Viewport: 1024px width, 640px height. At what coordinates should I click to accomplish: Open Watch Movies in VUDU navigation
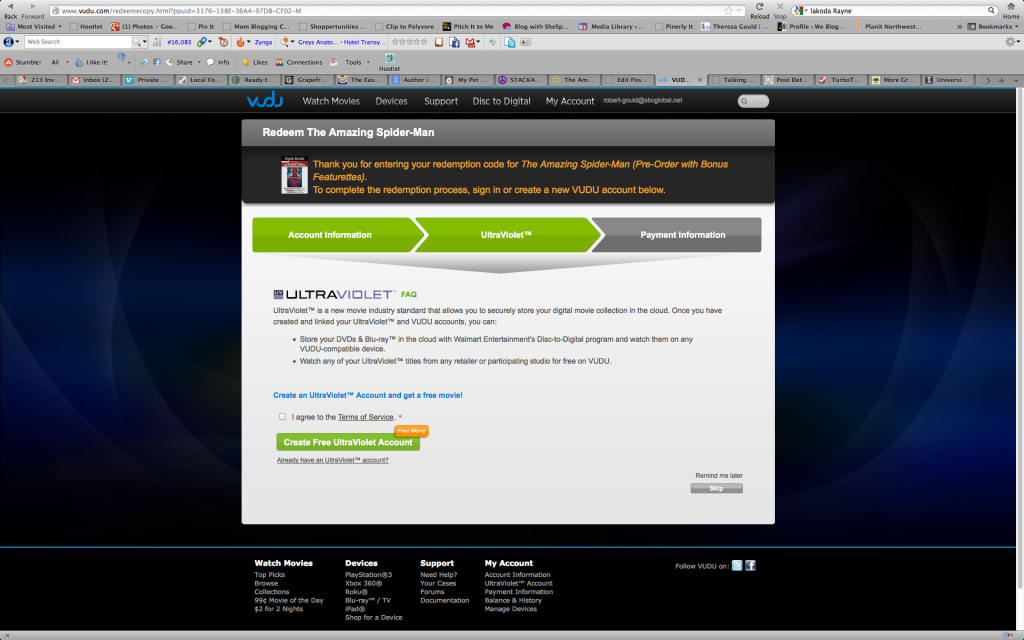pyautogui.click(x=331, y=101)
